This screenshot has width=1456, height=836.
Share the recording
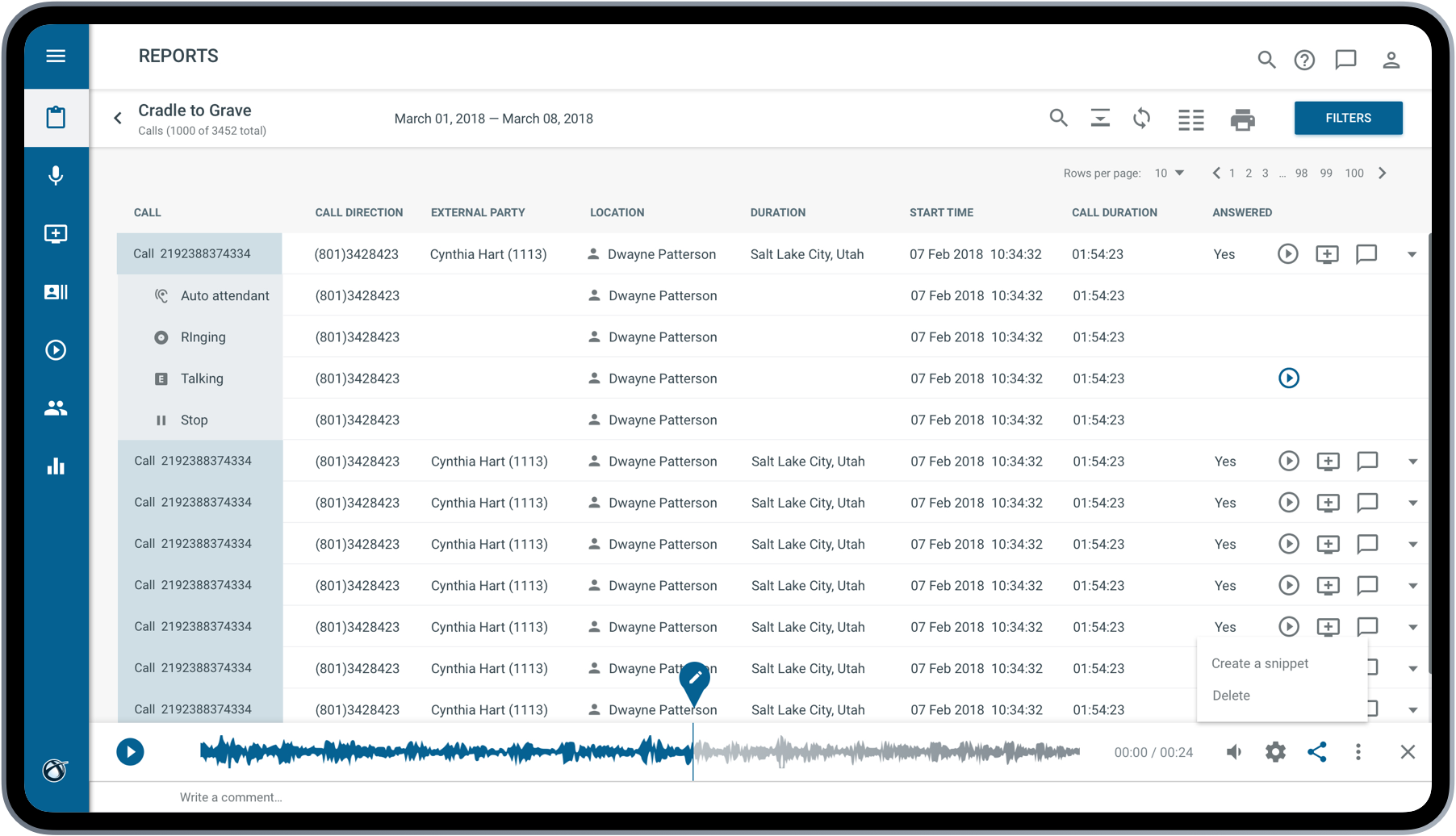click(1316, 752)
